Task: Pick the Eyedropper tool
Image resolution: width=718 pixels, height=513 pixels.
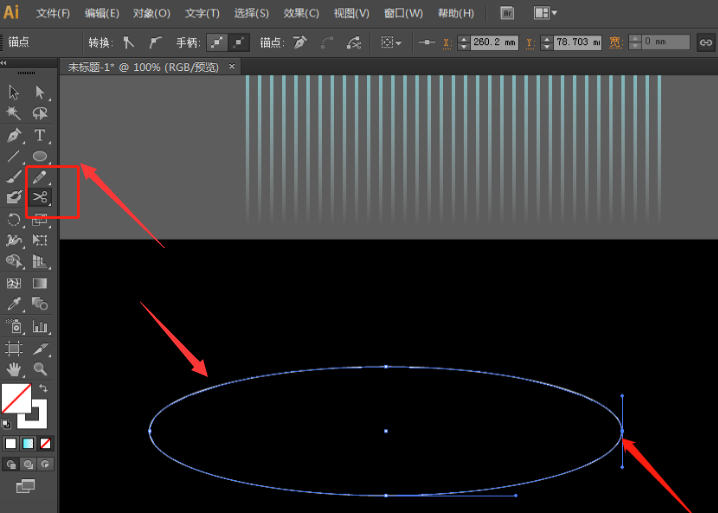Action: [x=14, y=304]
